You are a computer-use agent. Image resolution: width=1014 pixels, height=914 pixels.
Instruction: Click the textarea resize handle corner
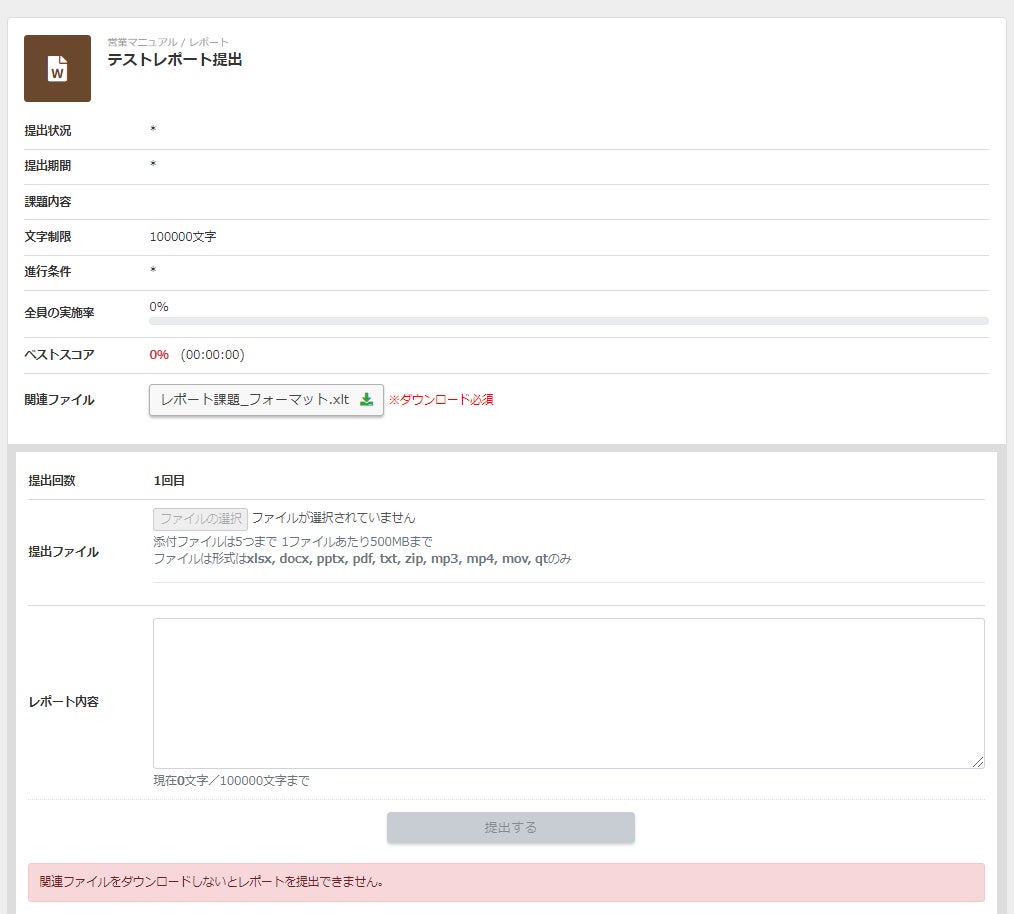[x=978, y=762]
